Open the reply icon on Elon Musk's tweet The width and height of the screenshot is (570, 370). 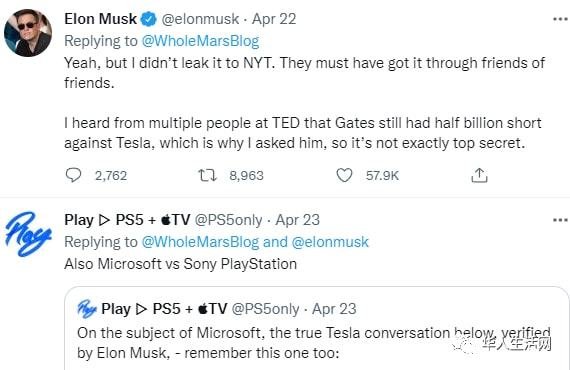click(x=73, y=175)
